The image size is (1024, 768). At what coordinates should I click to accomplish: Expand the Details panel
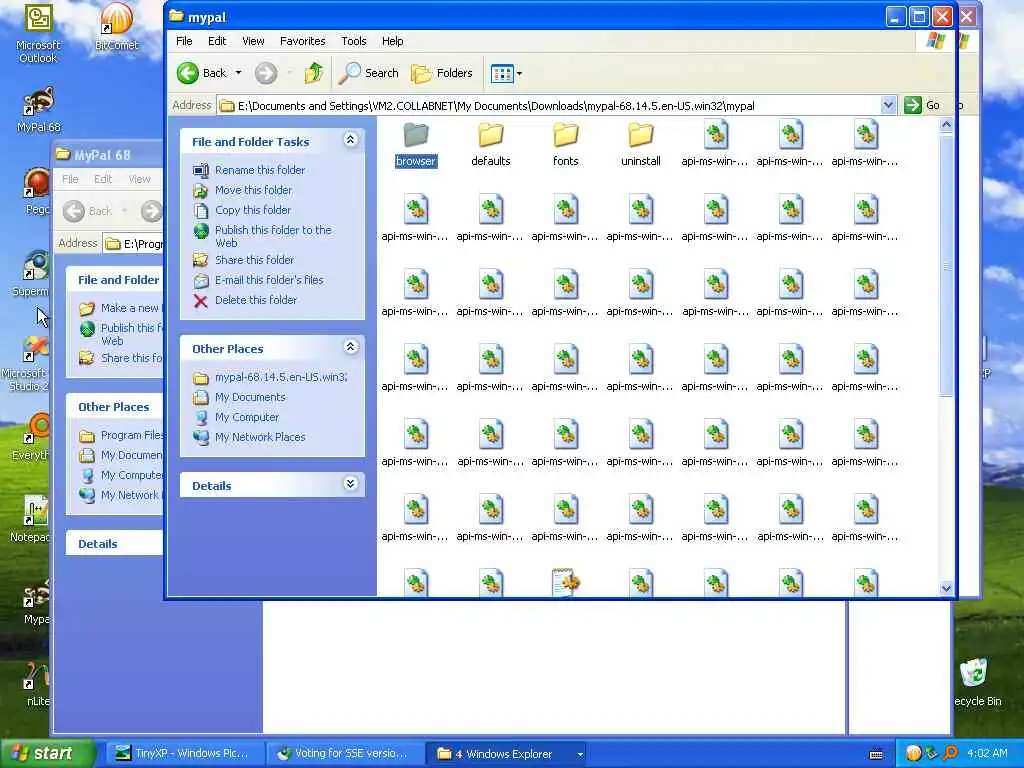click(x=351, y=484)
